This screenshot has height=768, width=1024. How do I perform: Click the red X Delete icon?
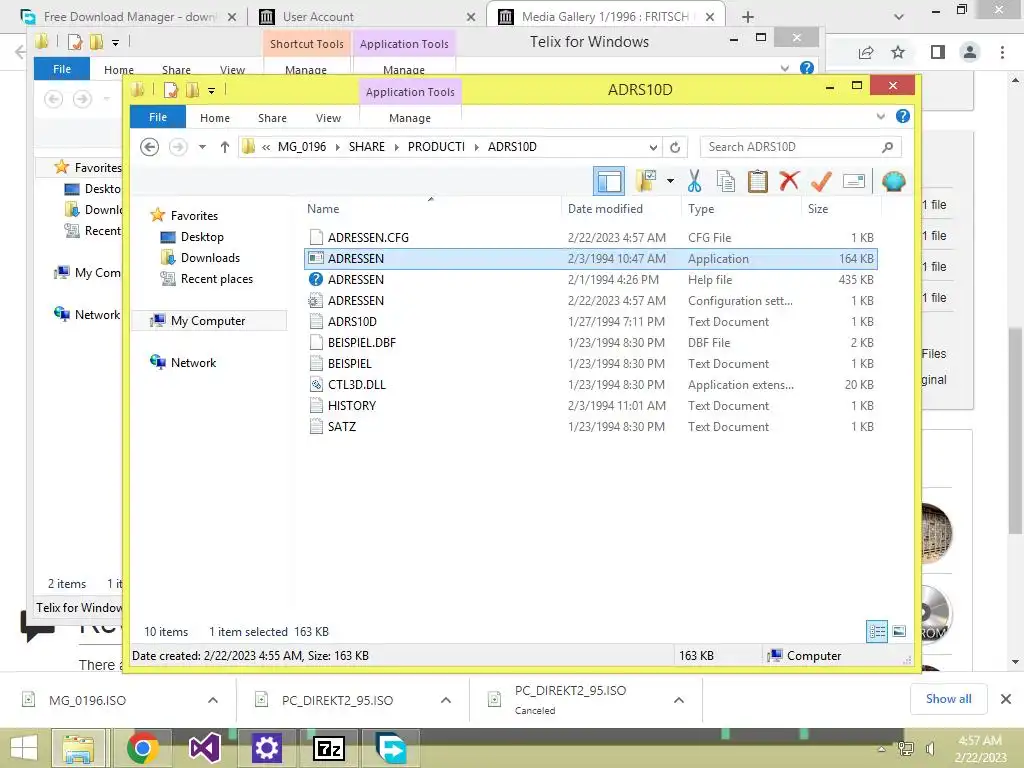click(x=789, y=181)
